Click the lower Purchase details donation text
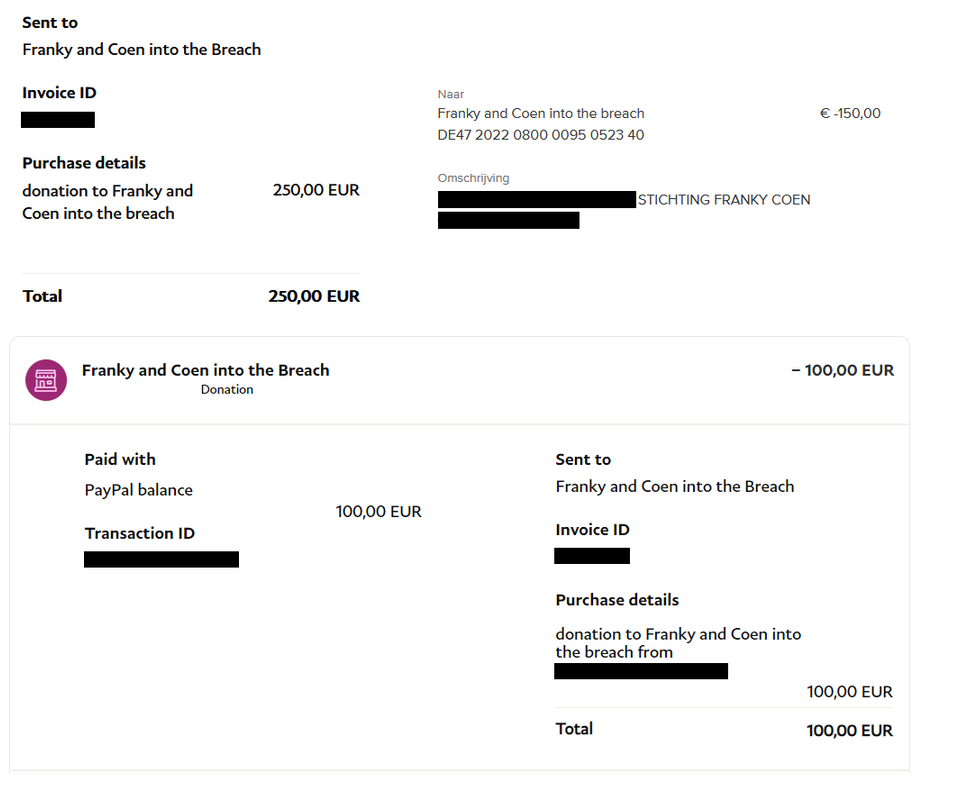The image size is (959, 800). coord(678,643)
